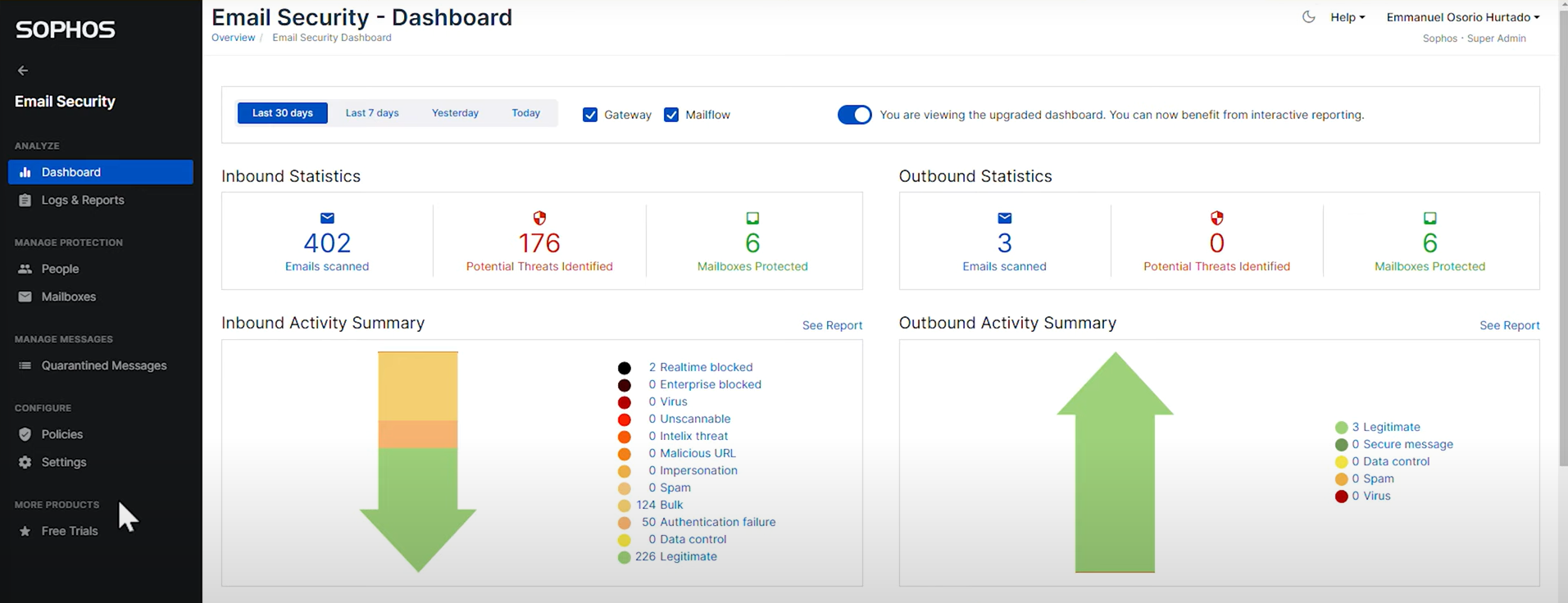Toggle dark mode moon icon
Screen dimensions: 1568x603
coord(1308,16)
